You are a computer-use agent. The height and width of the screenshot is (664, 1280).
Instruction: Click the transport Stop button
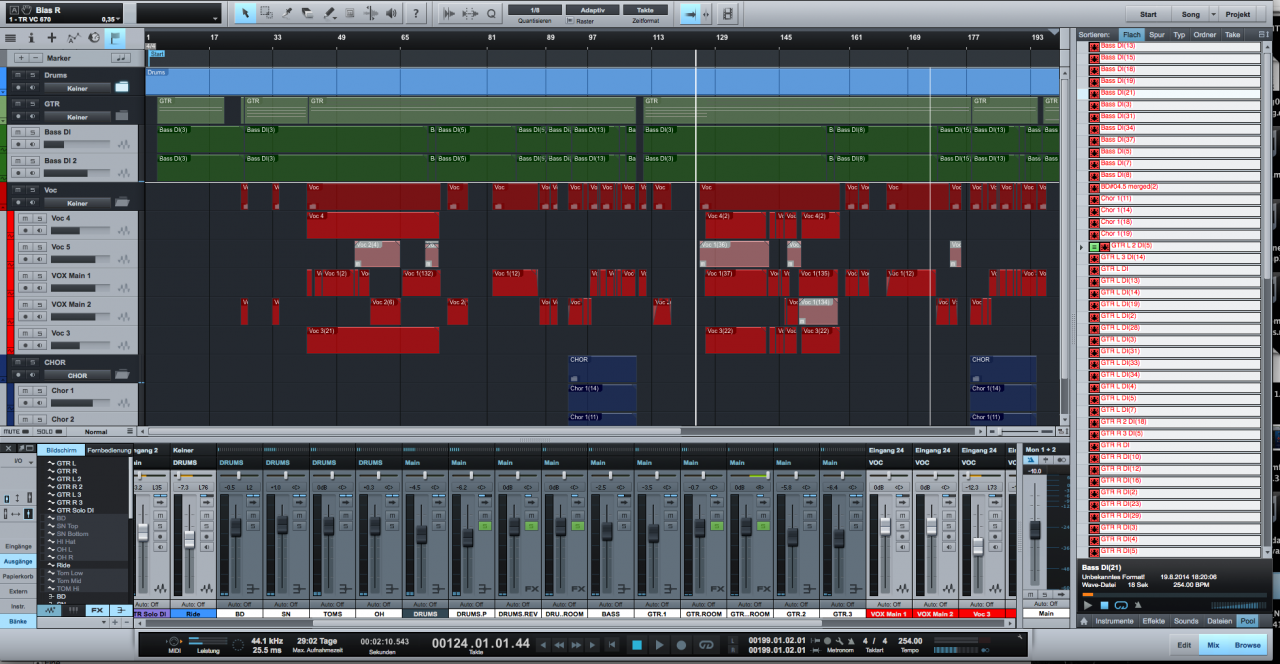[636, 645]
